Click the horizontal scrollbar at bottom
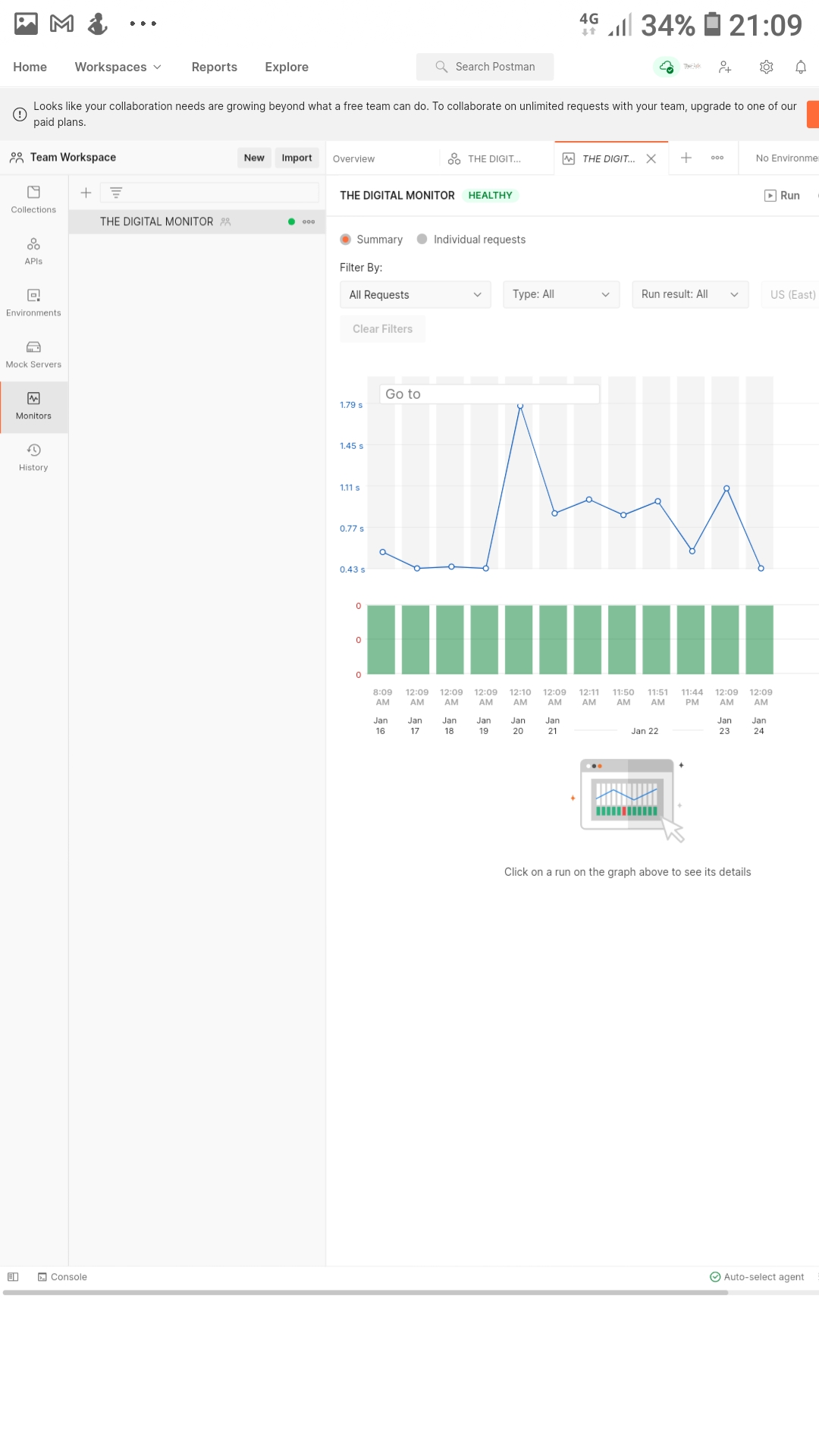Screen dimensions: 819x1456 coord(366,1293)
